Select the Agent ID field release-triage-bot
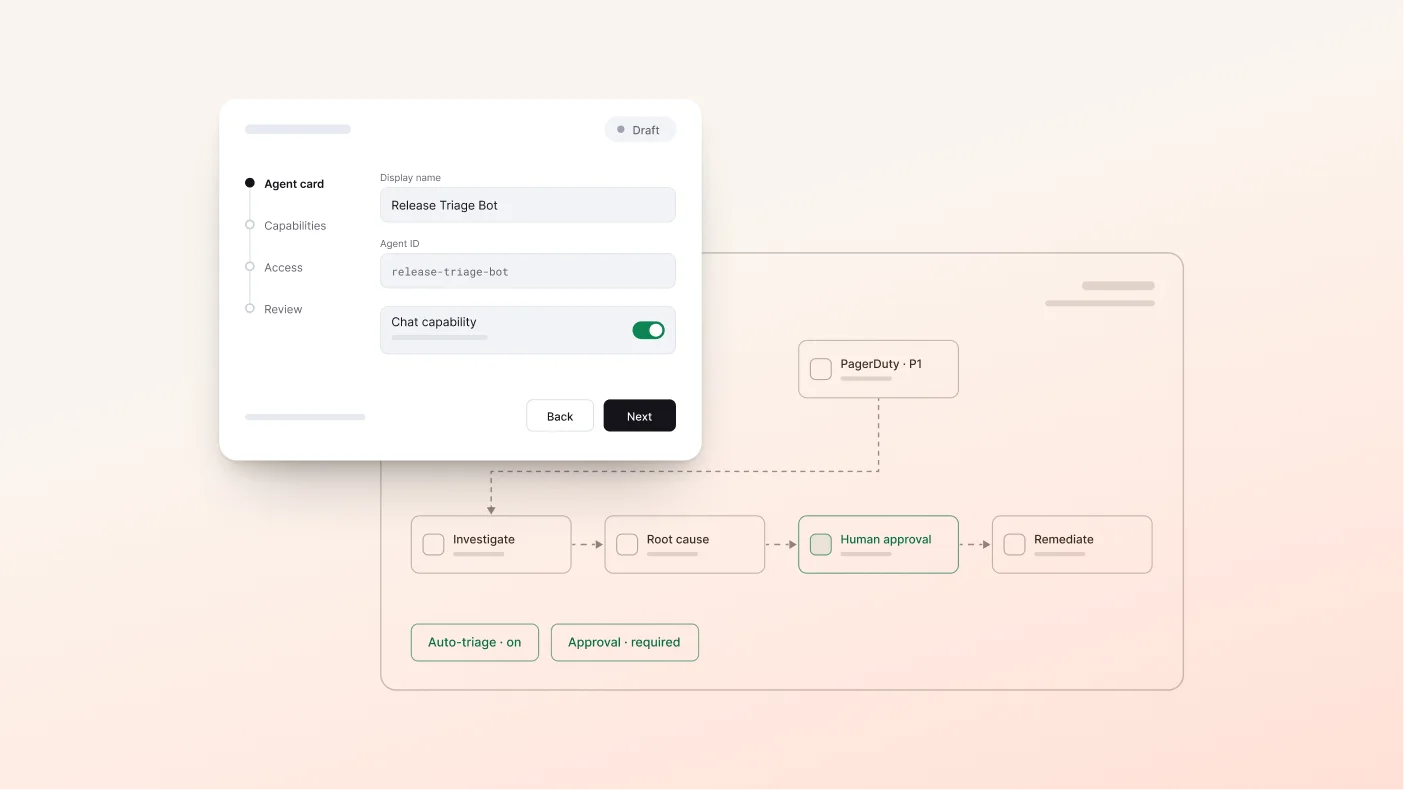 click(x=528, y=271)
